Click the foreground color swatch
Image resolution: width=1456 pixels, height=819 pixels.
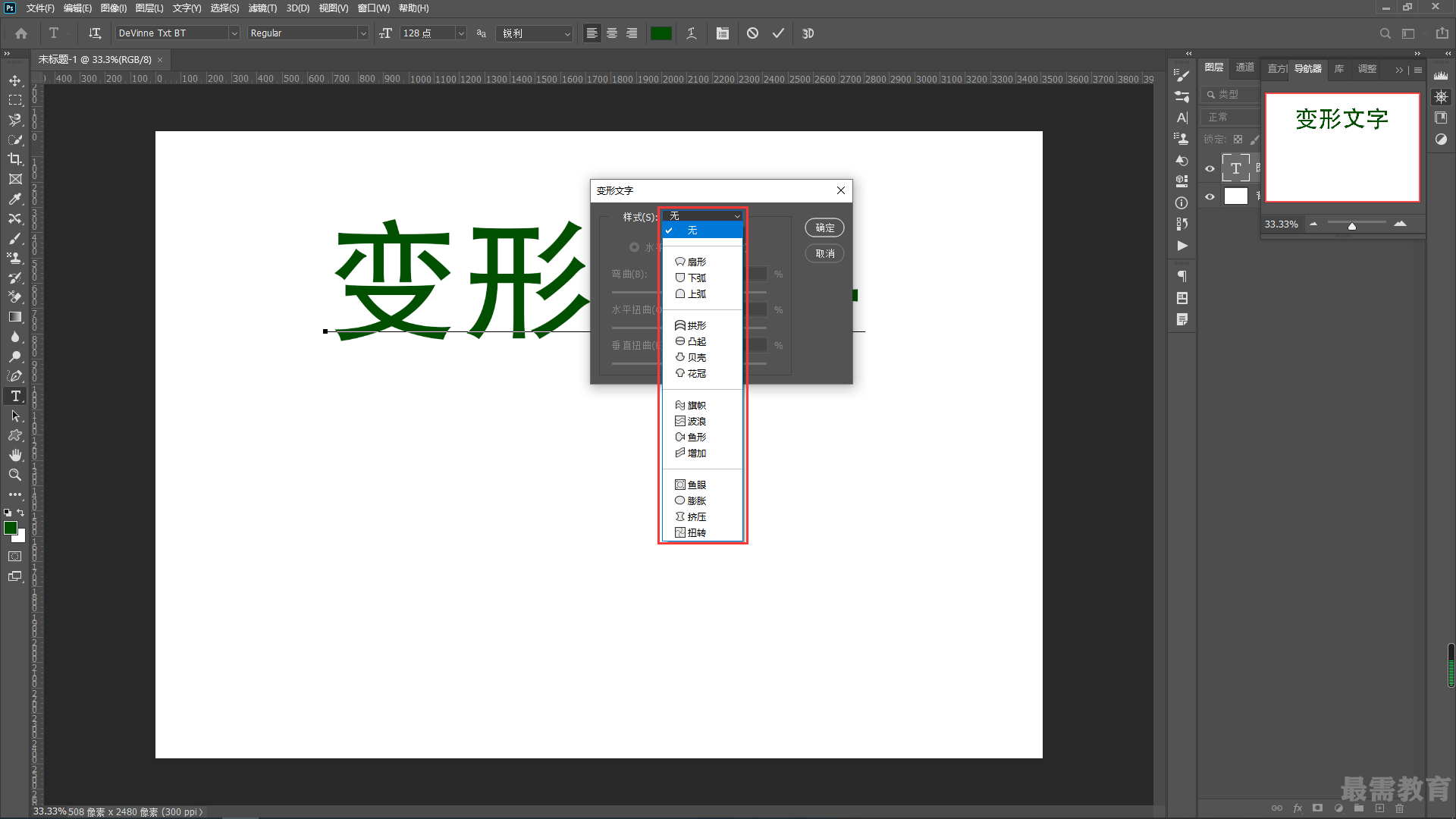[10, 528]
